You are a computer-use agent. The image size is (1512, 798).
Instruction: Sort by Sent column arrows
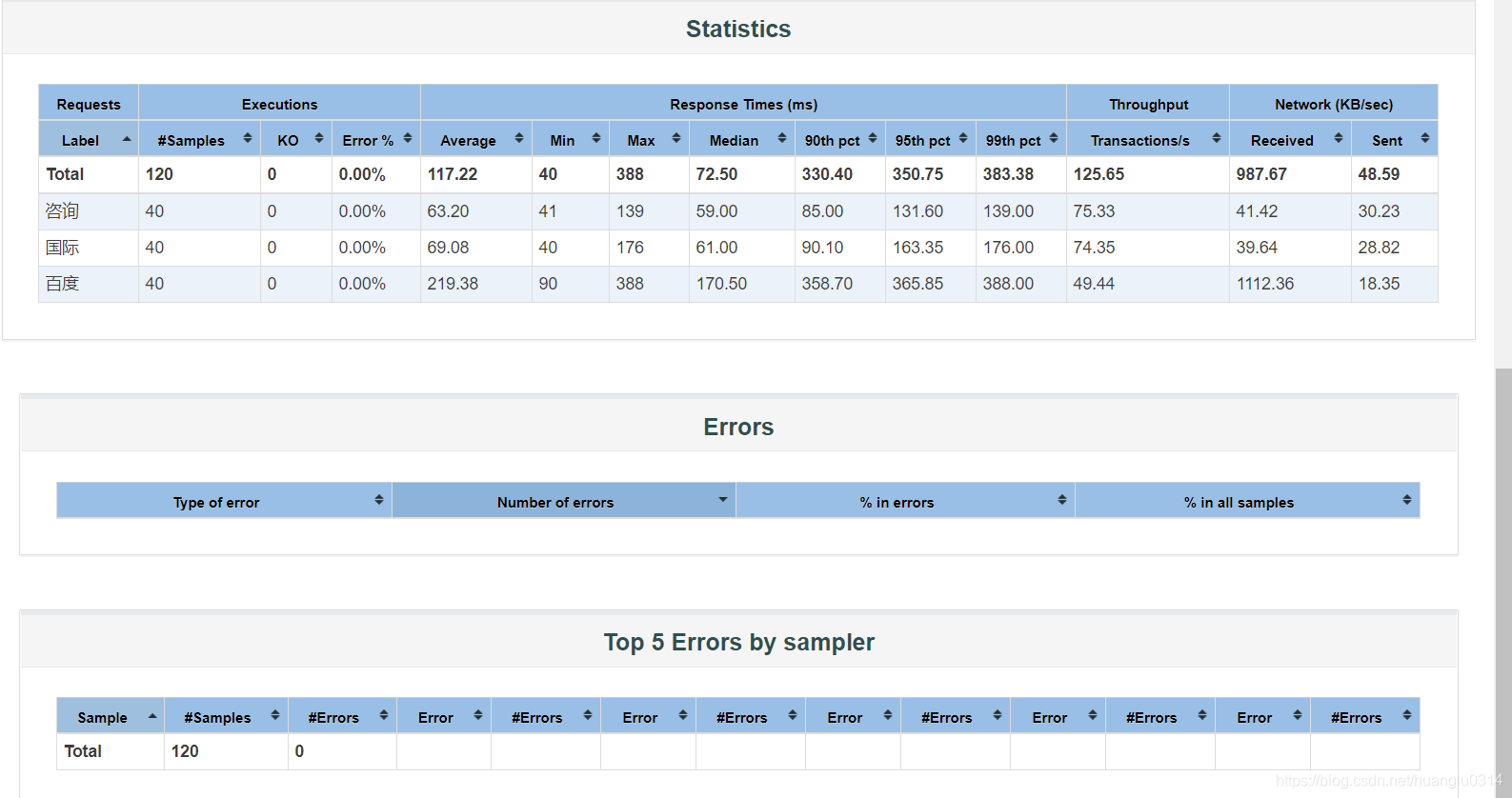click(x=1425, y=139)
